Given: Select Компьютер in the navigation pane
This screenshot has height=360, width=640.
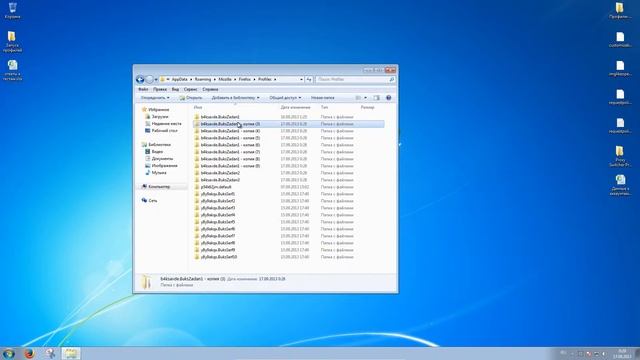Looking at the screenshot, I should [x=159, y=187].
